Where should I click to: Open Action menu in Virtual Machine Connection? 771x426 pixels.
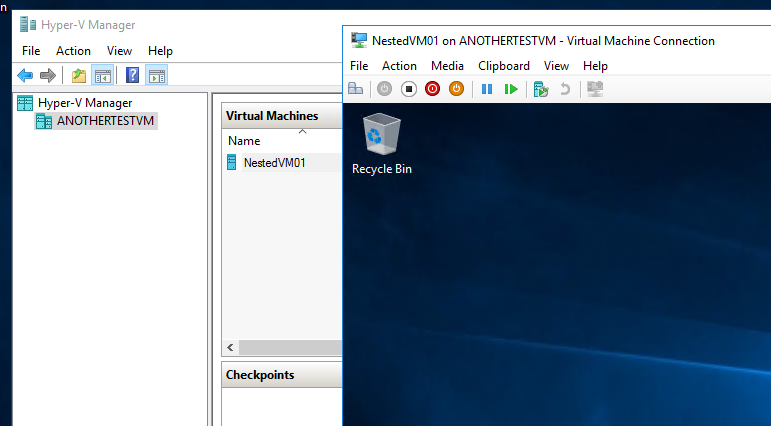(x=399, y=65)
